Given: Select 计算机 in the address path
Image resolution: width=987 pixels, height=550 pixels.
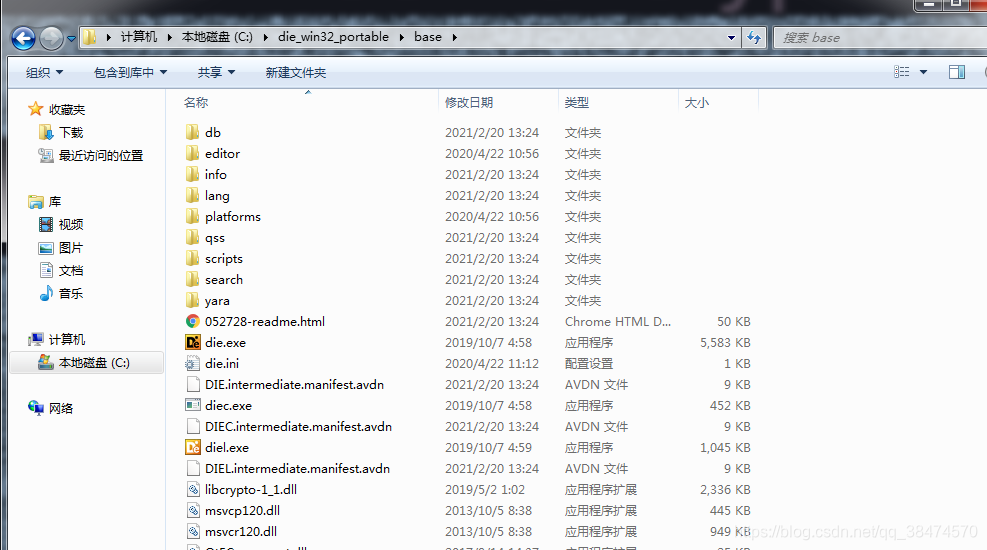Looking at the screenshot, I should coord(139,37).
